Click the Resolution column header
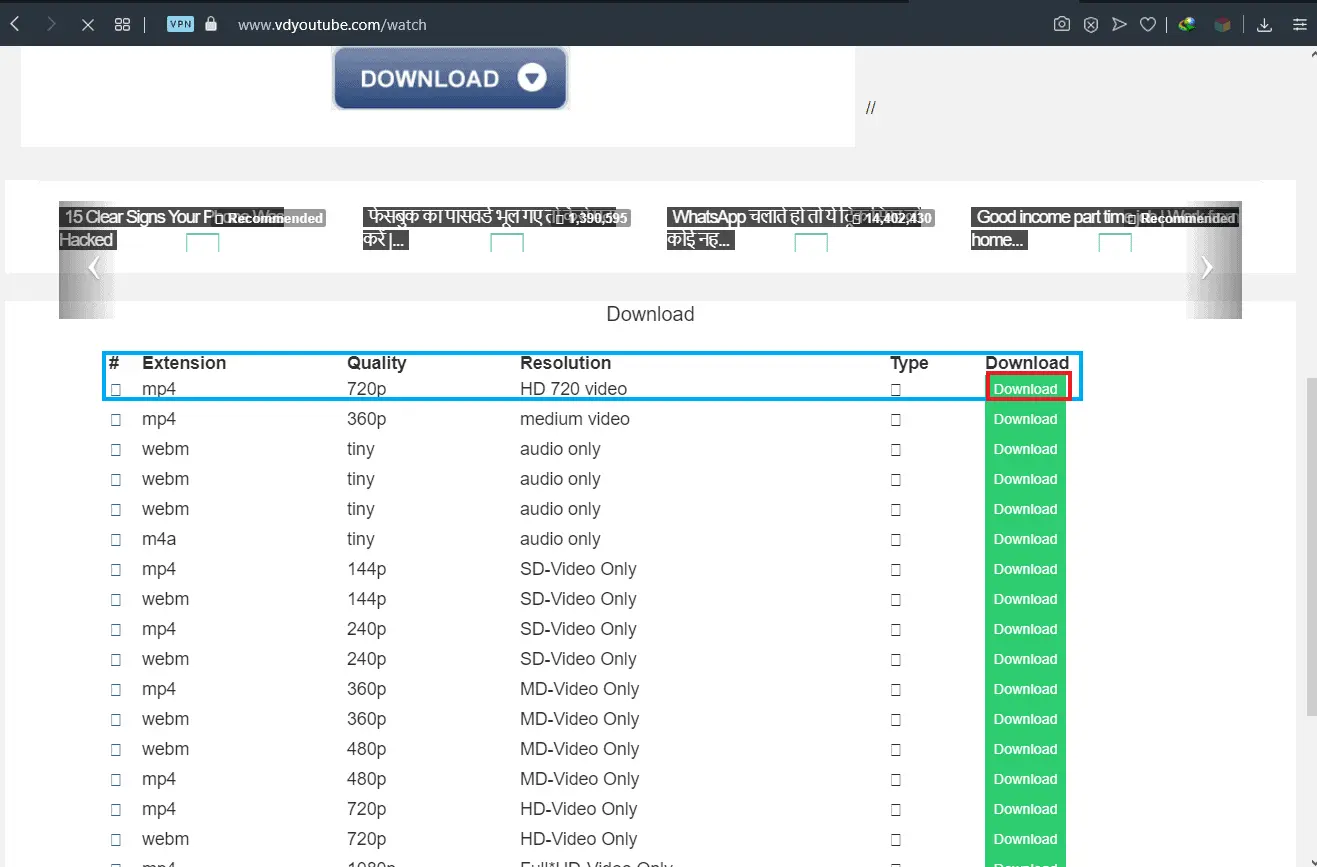The image size is (1317, 867). coord(565,363)
